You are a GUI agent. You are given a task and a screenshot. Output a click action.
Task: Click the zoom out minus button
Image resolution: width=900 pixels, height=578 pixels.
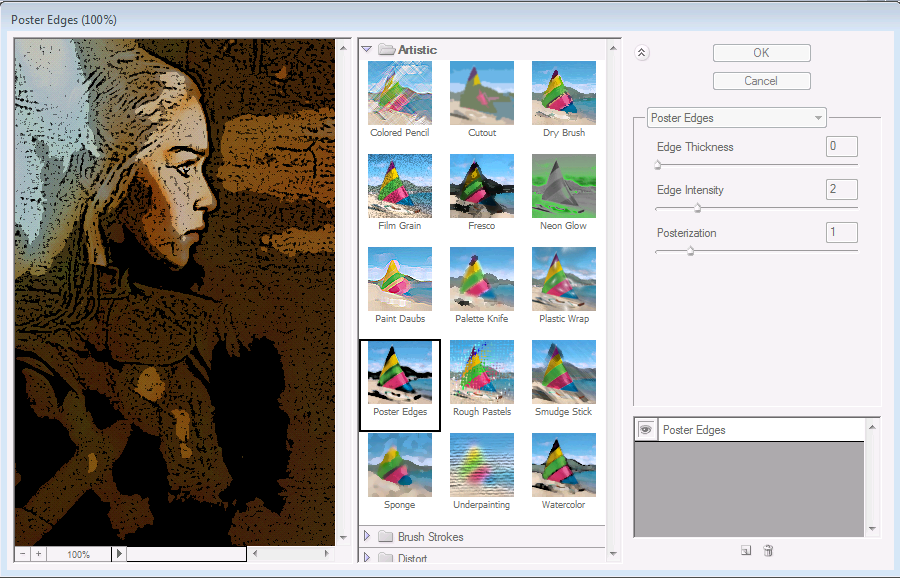(x=23, y=553)
